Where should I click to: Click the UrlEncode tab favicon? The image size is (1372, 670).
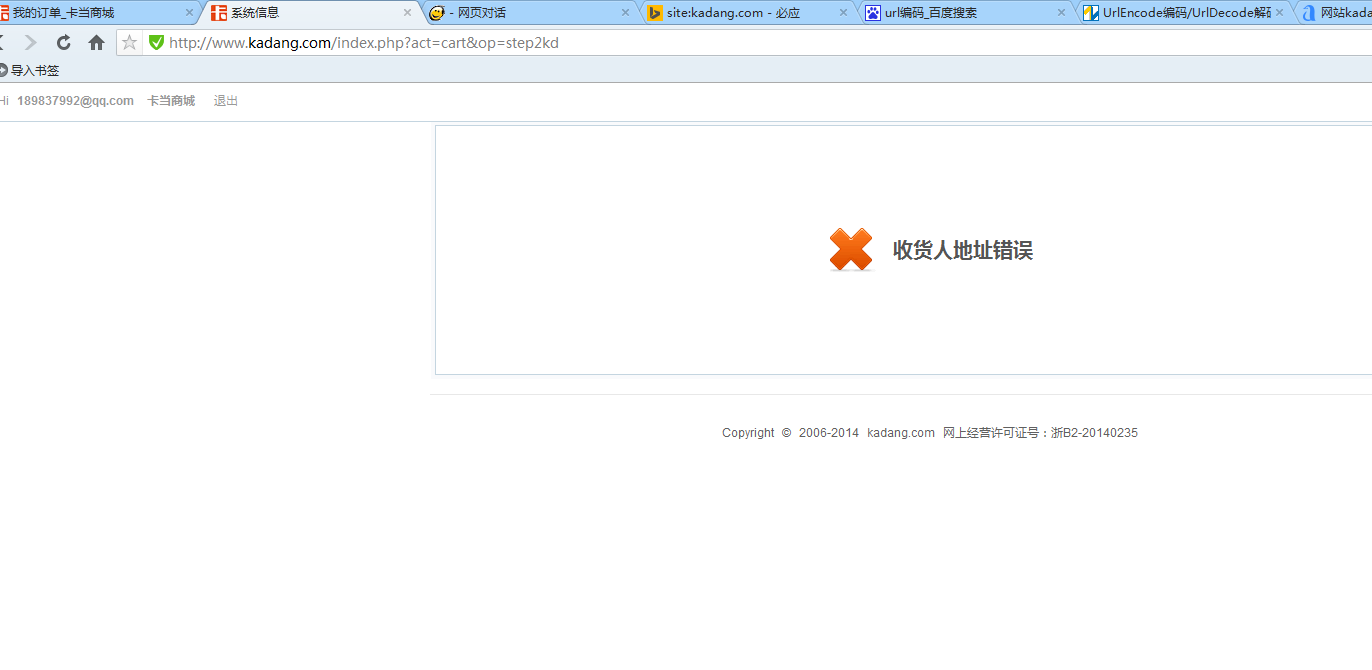[x=1091, y=13]
